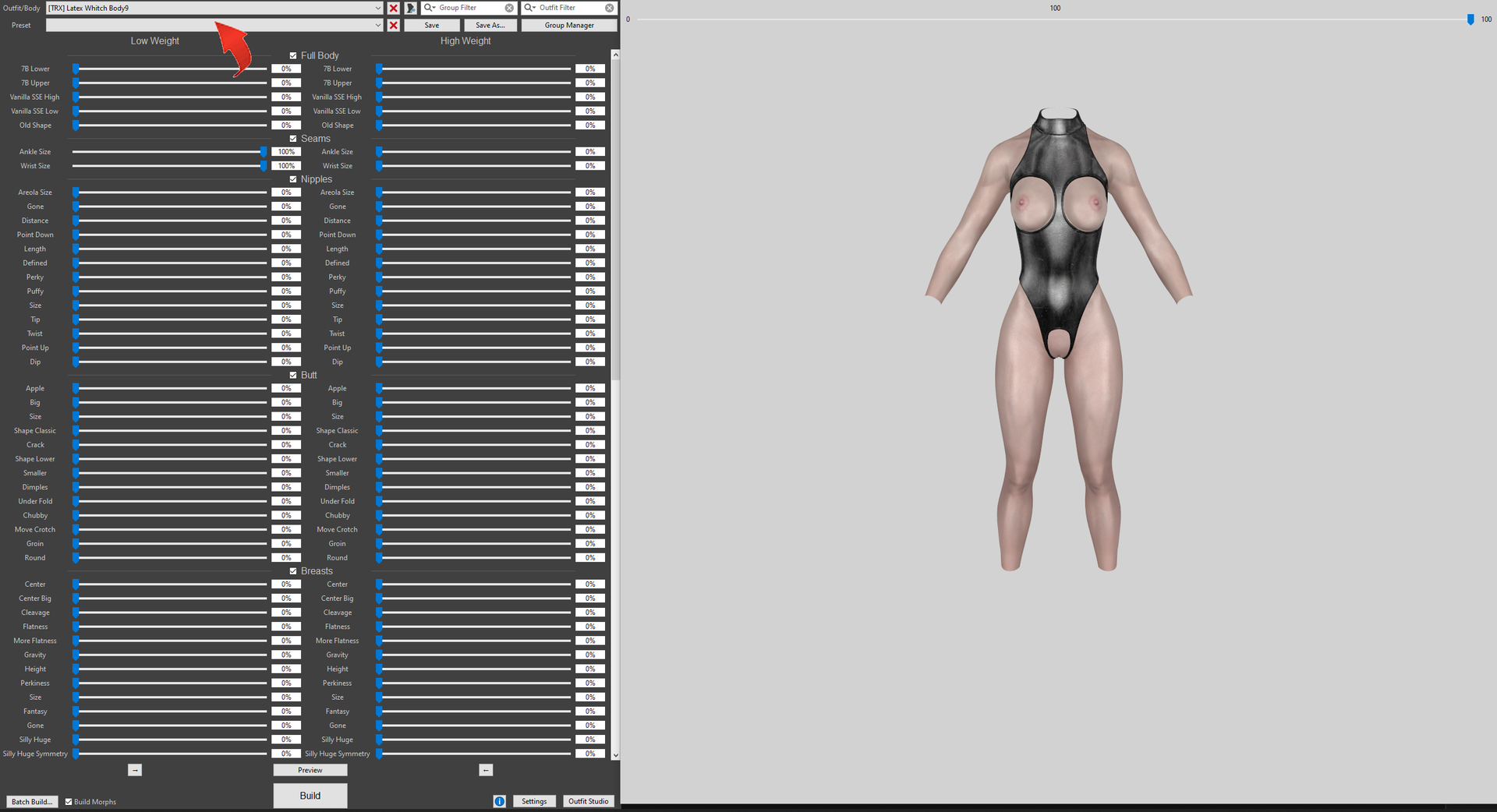Viewport: 1497px width, 812px height.
Task: Click the right-arrow button under the Low Weight sliders
Action: (x=135, y=770)
